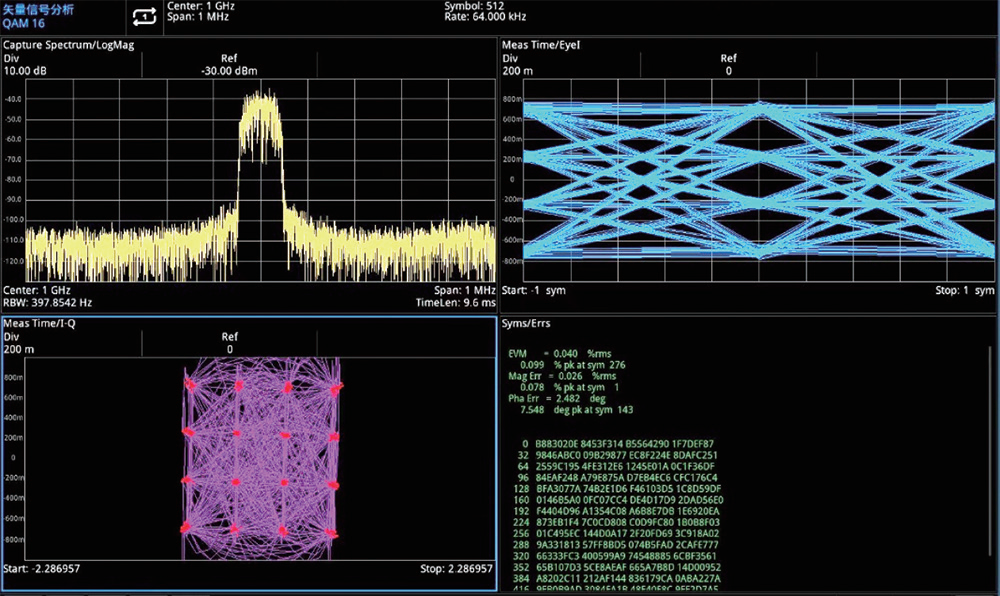Toggle the continuous sweep loop icon
The width and height of the screenshot is (1000, 596).
pos(144,17)
